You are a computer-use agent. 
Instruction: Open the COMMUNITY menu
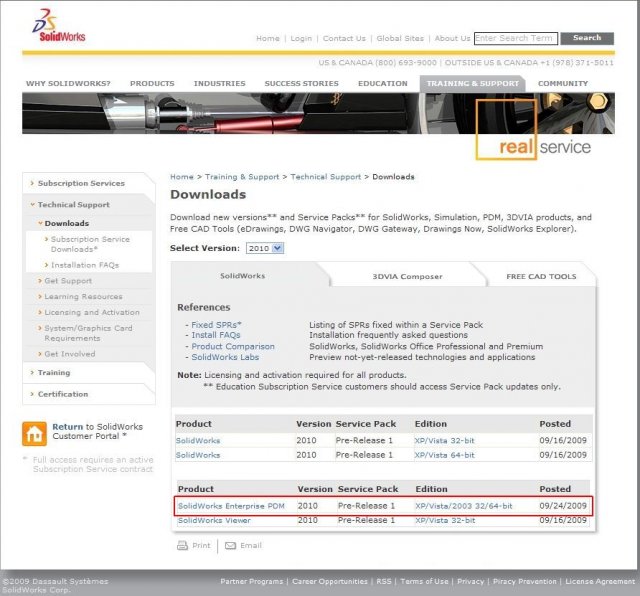pos(563,83)
